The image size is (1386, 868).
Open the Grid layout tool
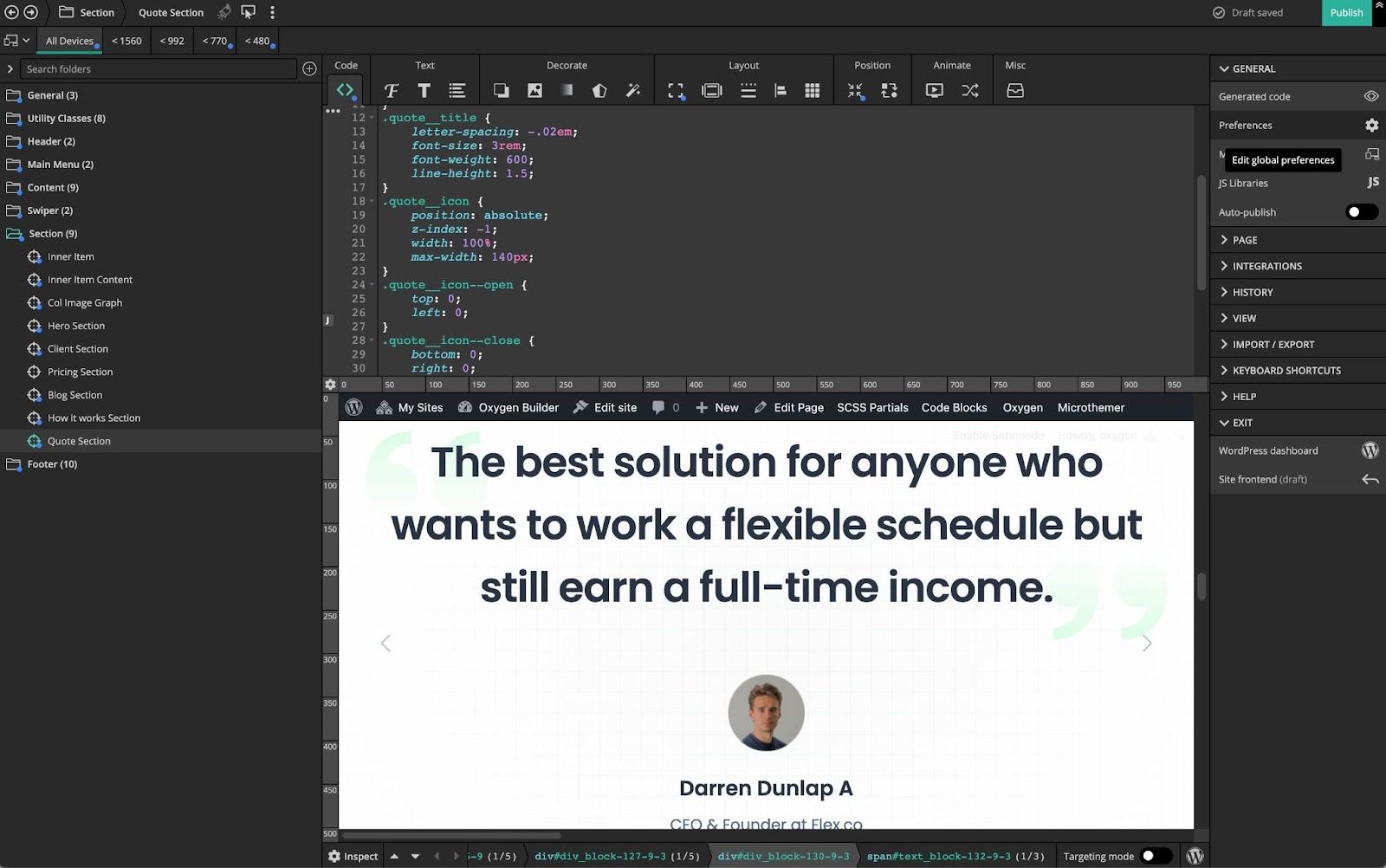[x=812, y=90]
